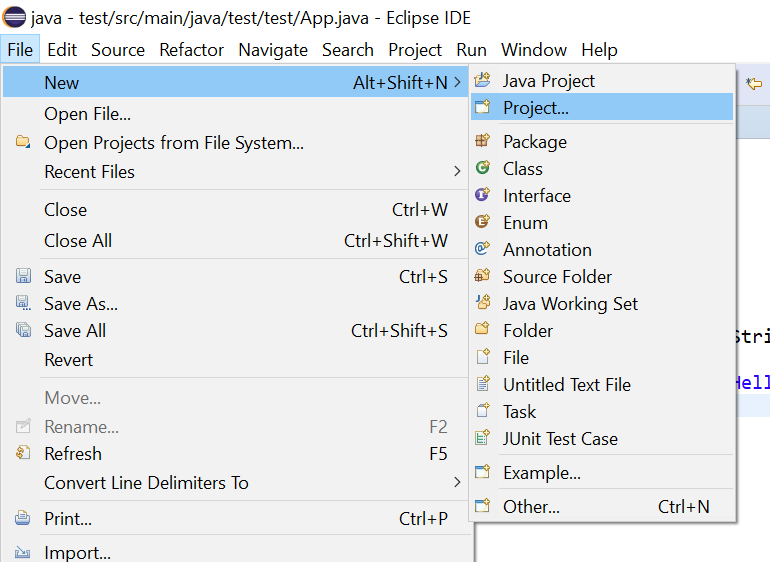Click the brown Enum icon

point(482,222)
